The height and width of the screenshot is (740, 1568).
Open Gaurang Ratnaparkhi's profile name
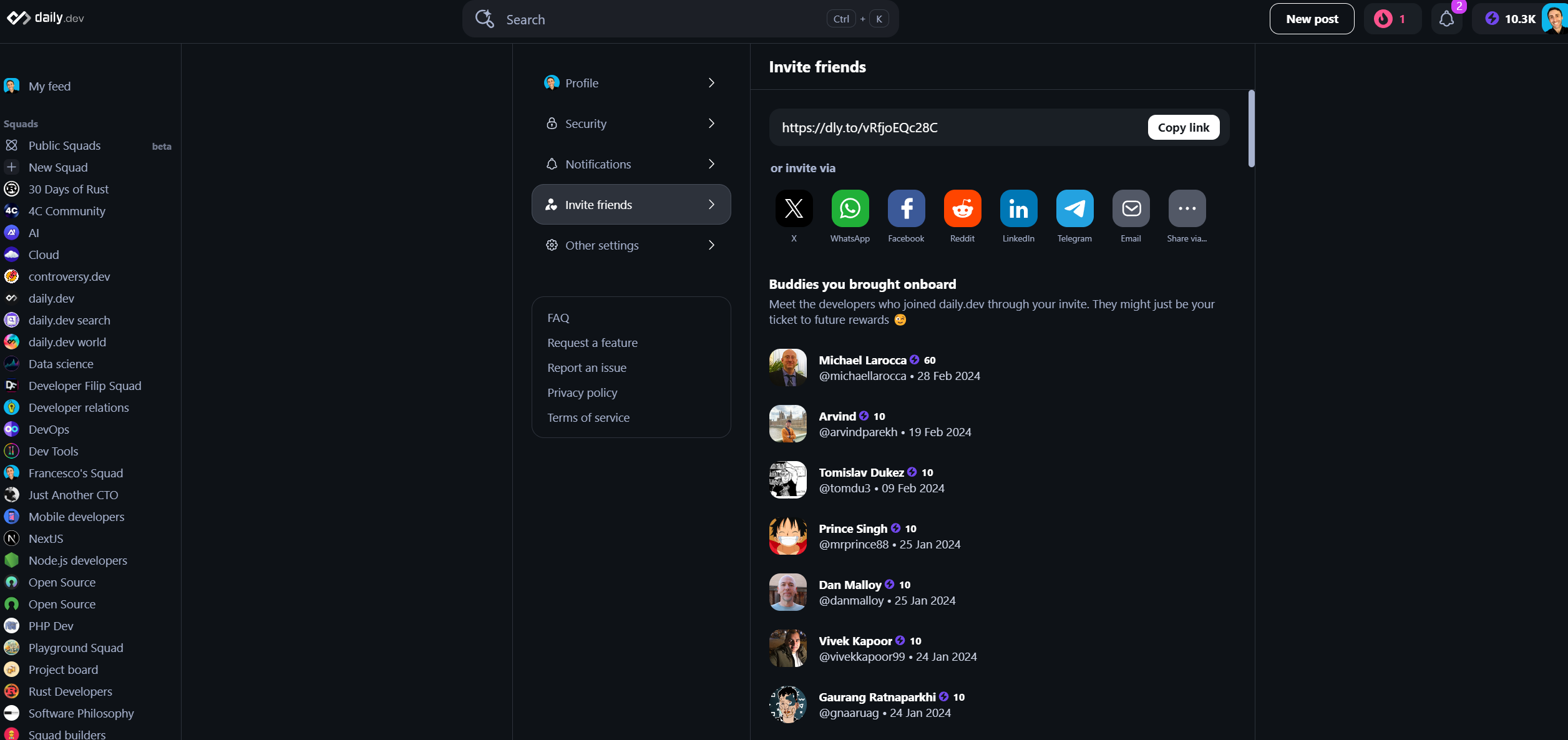tap(877, 697)
